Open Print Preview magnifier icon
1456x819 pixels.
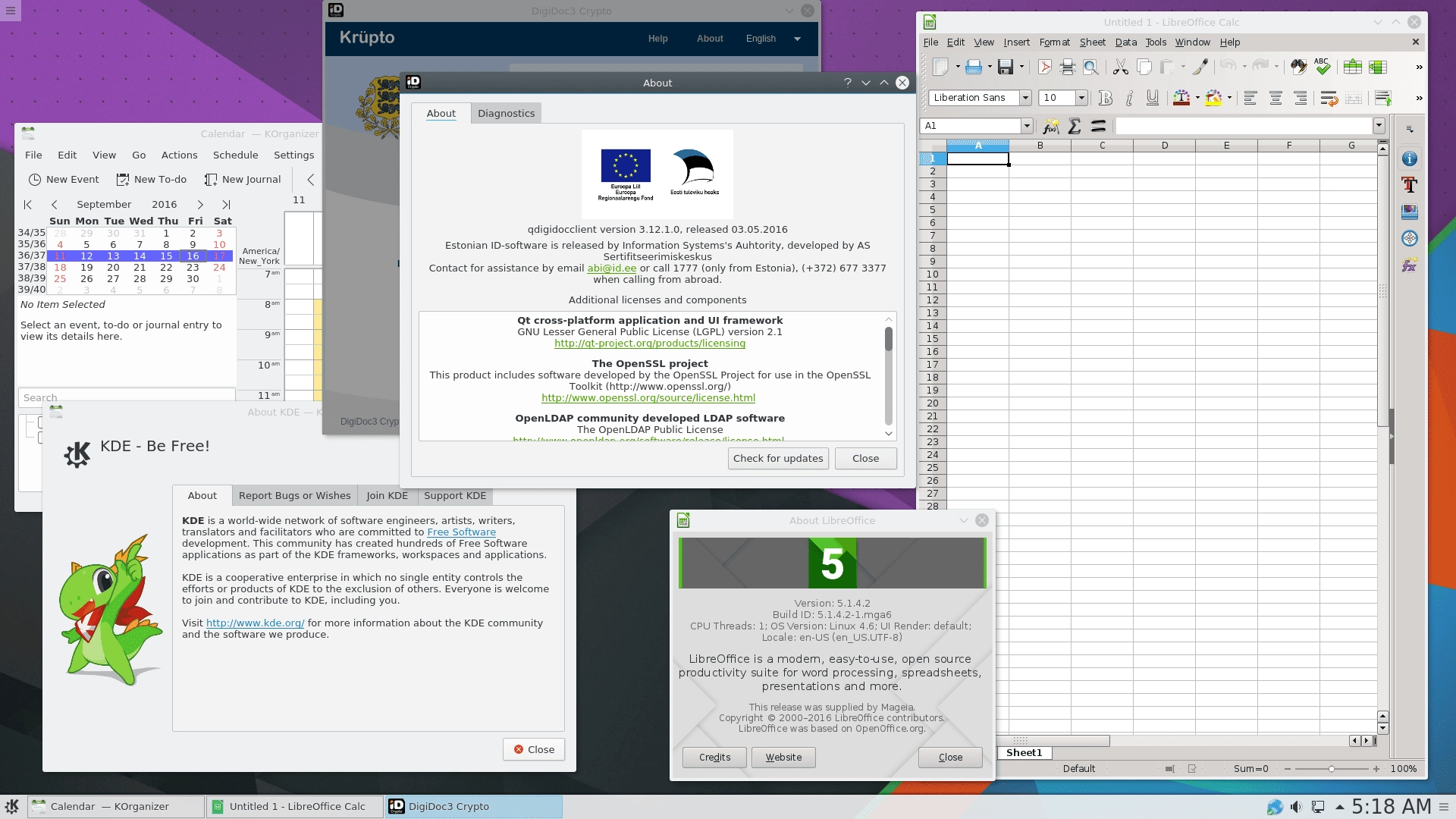point(1090,67)
